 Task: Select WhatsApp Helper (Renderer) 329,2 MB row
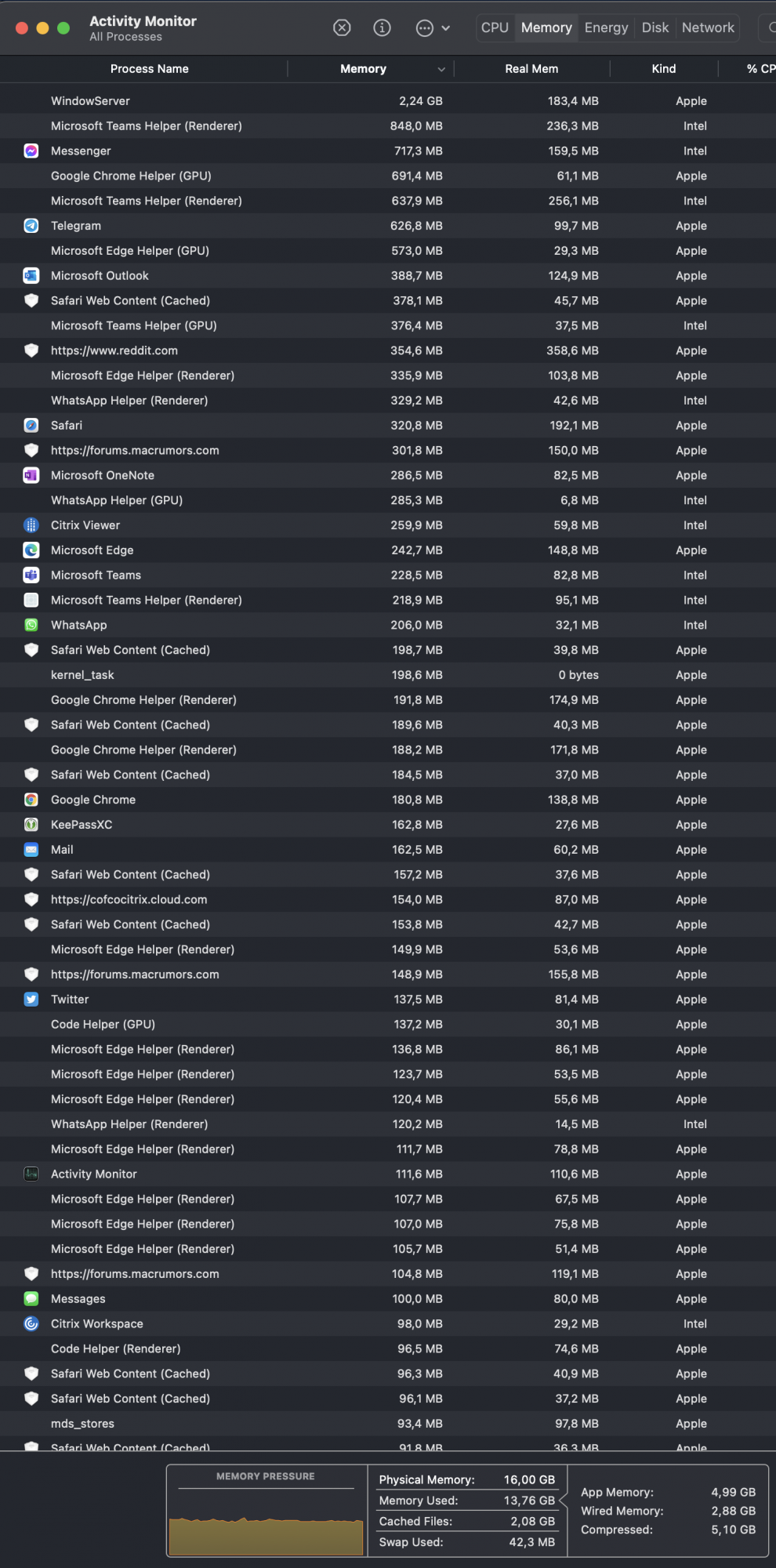388,401
